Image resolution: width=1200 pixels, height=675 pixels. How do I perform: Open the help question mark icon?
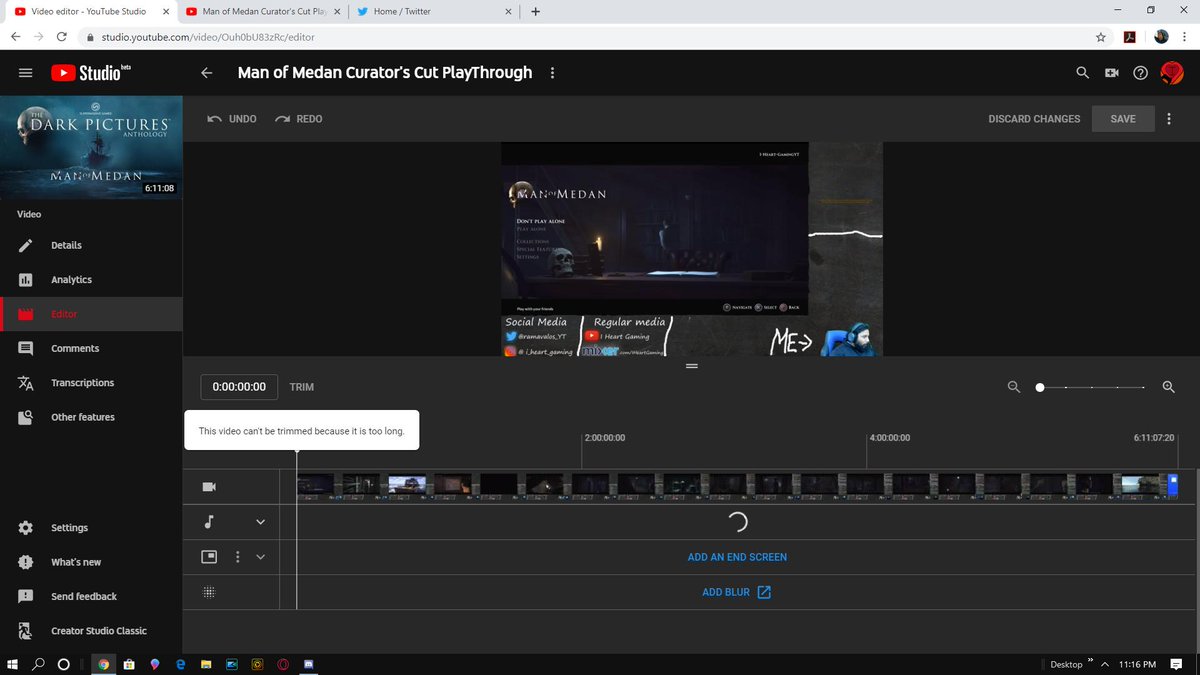coord(1140,73)
